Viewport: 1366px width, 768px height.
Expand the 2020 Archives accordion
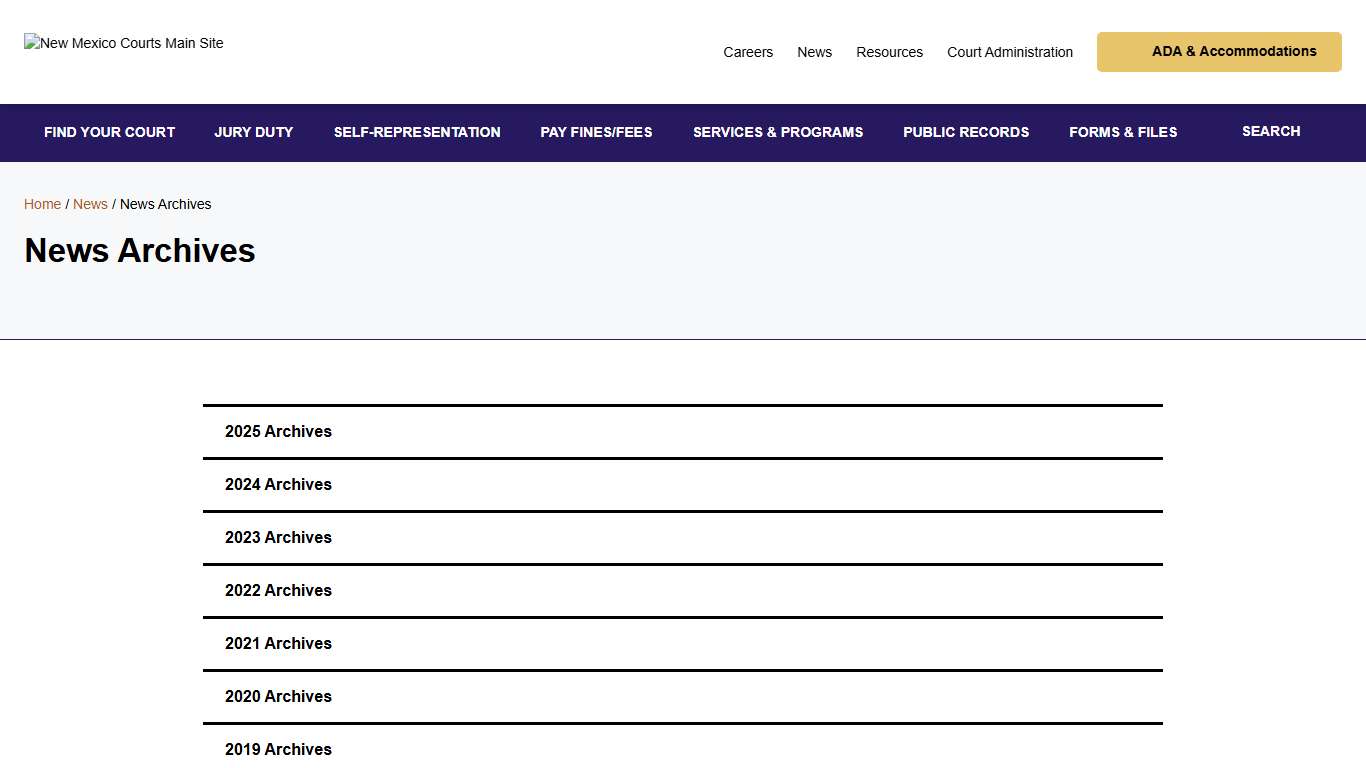pyautogui.click(x=278, y=697)
